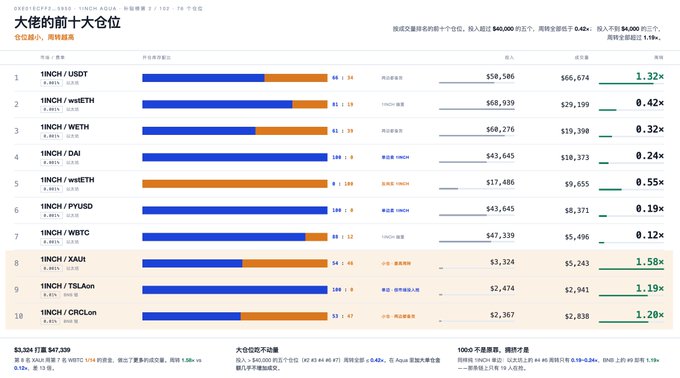
Task: Click the volume value $10,373
Action: pos(575,157)
